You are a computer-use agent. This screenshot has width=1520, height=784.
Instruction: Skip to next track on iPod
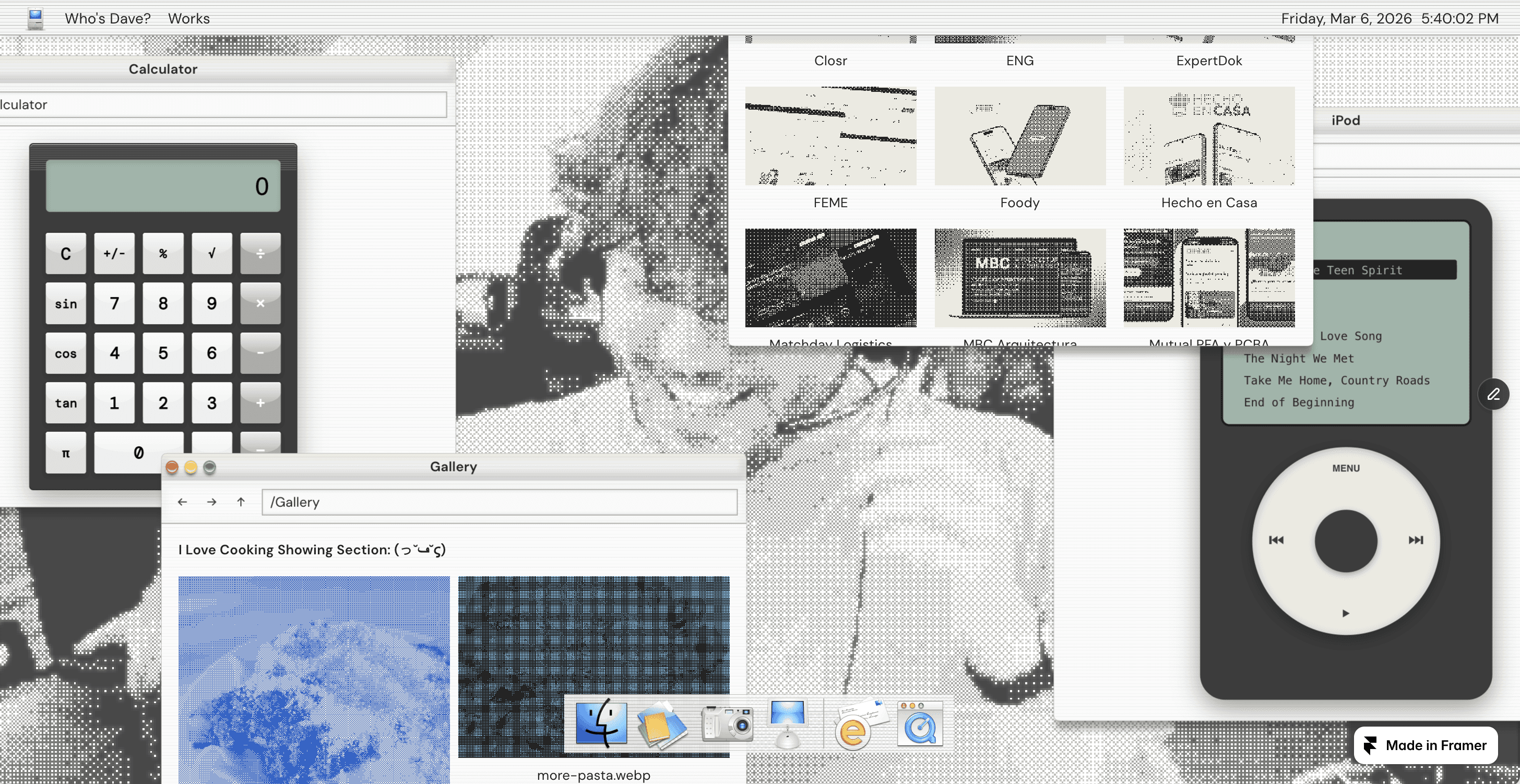[1416, 540]
